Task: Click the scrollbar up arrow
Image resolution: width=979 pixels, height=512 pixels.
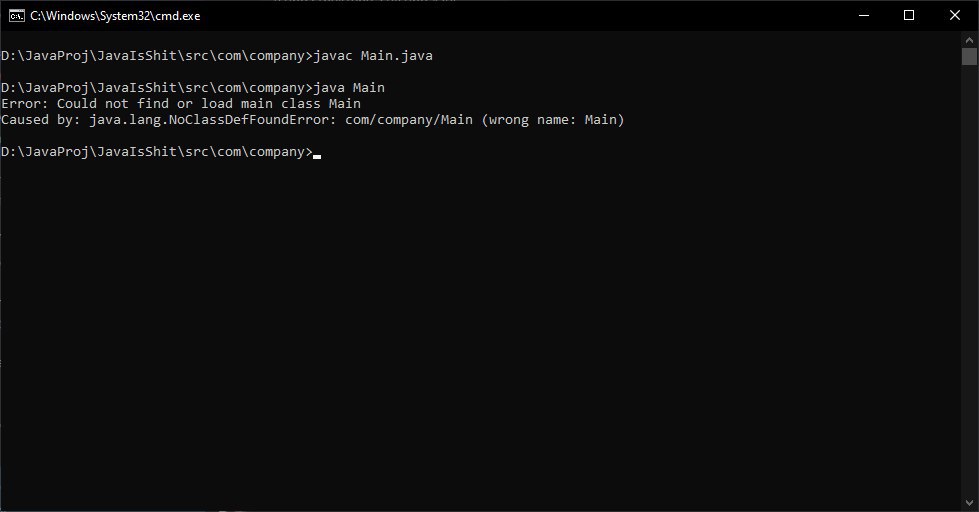Action: coord(969,39)
